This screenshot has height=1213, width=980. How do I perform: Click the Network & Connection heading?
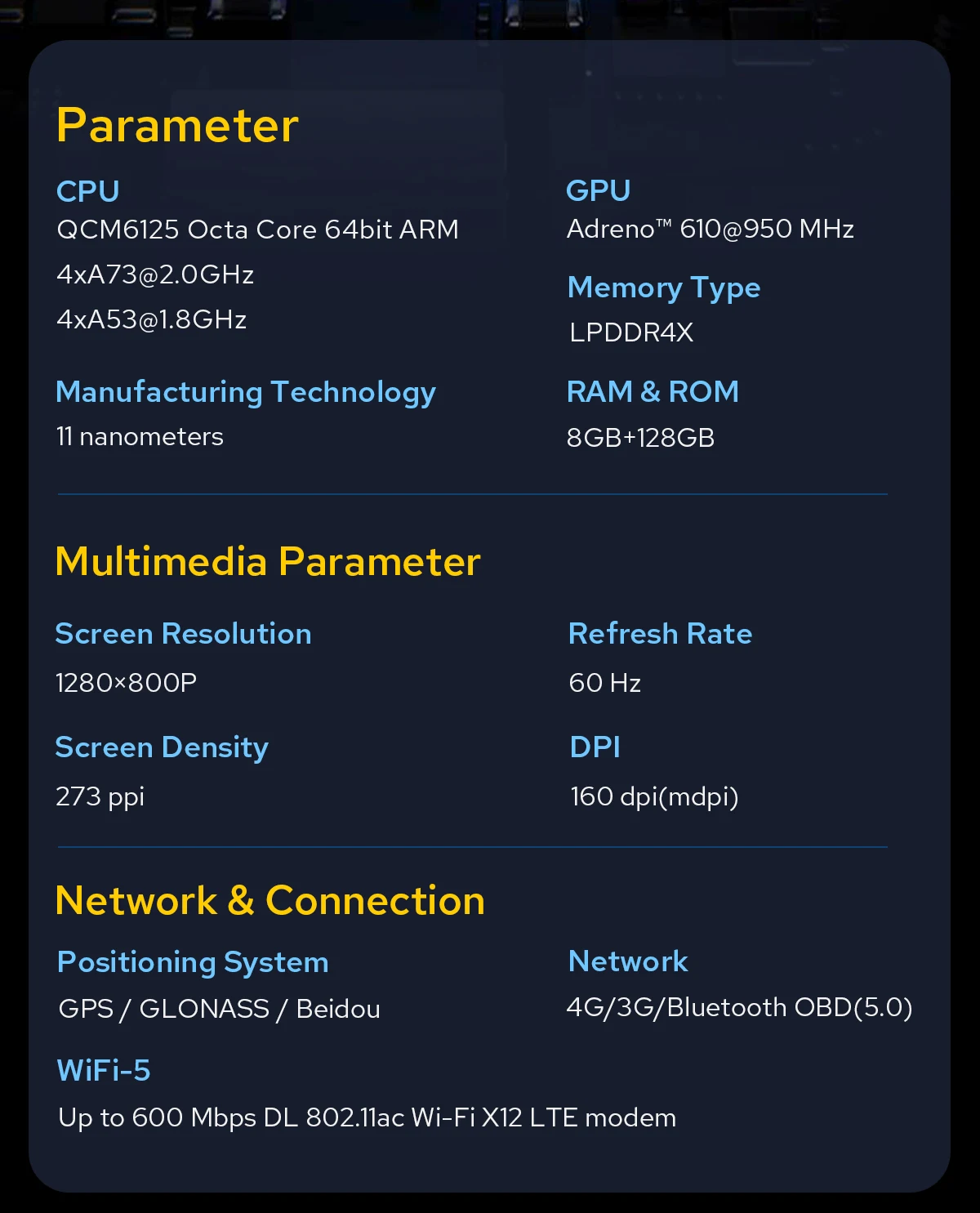tap(270, 901)
